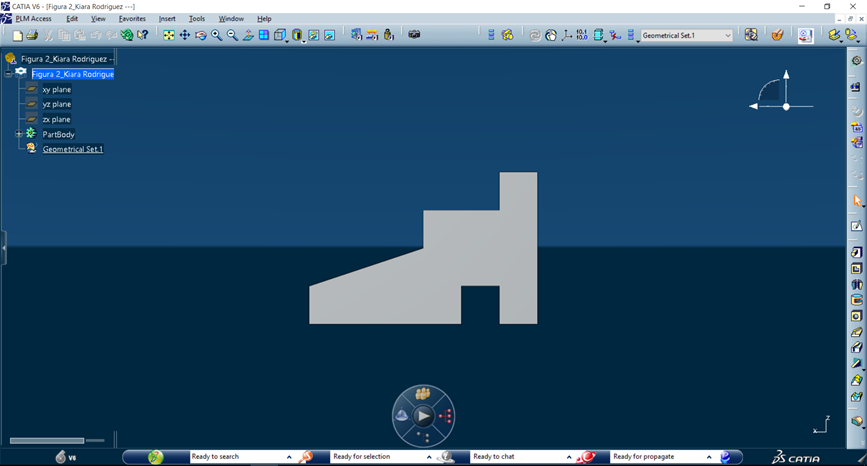Select the xy plane in tree
Image resolution: width=867 pixels, height=466 pixels.
(x=56, y=89)
